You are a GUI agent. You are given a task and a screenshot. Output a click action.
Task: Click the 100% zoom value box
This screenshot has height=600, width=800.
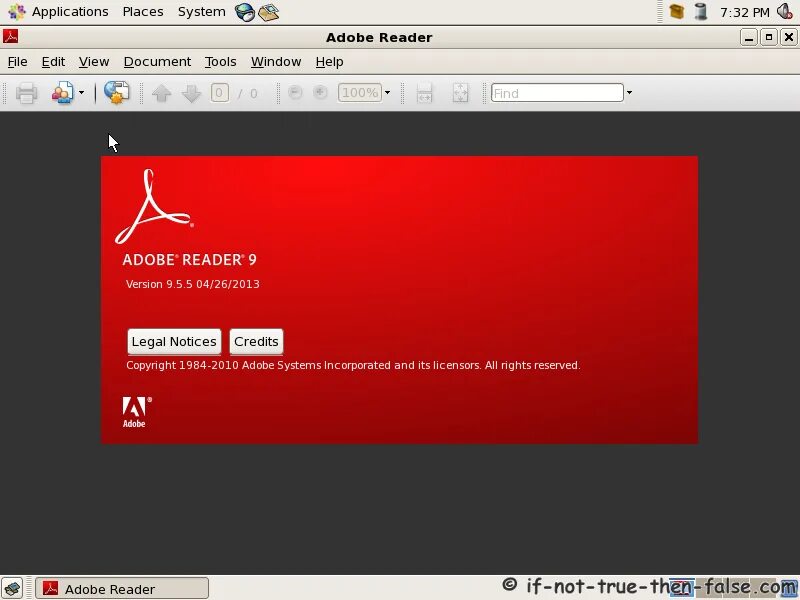coord(360,93)
